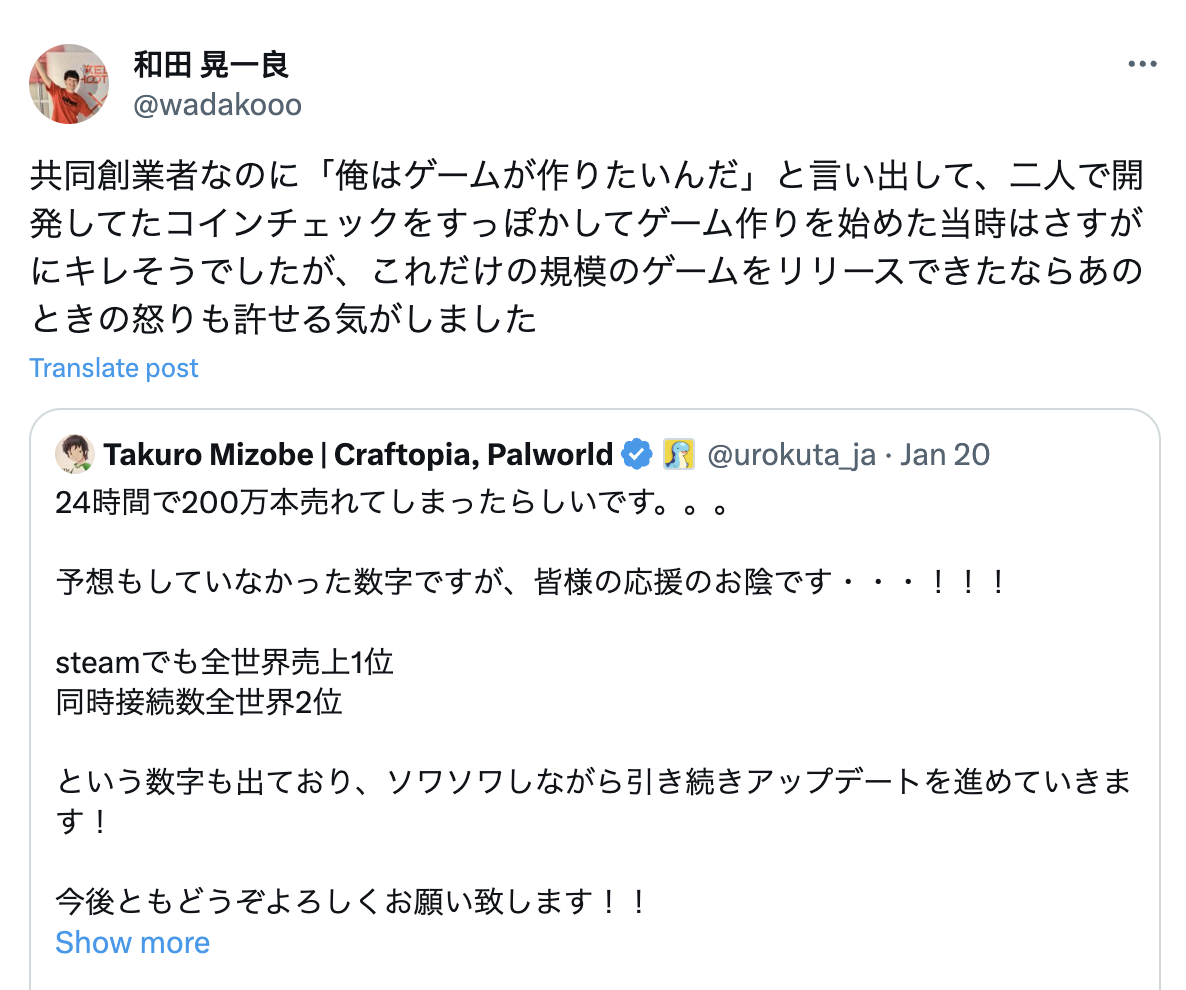Open the Jan 20 timestamp
Screen dimensions: 1186x990
tap(945, 455)
